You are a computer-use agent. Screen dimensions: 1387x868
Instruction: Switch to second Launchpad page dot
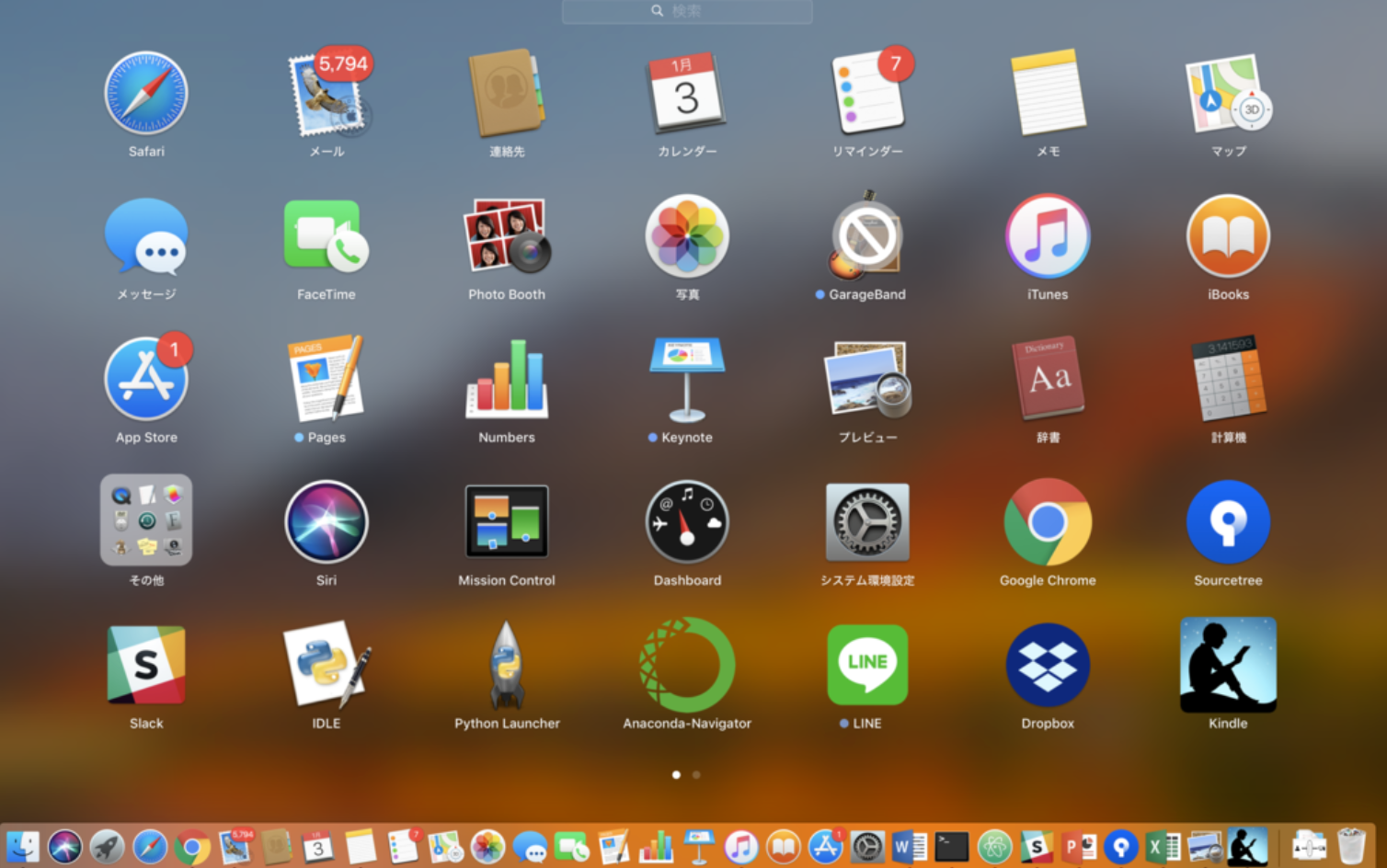(x=696, y=775)
